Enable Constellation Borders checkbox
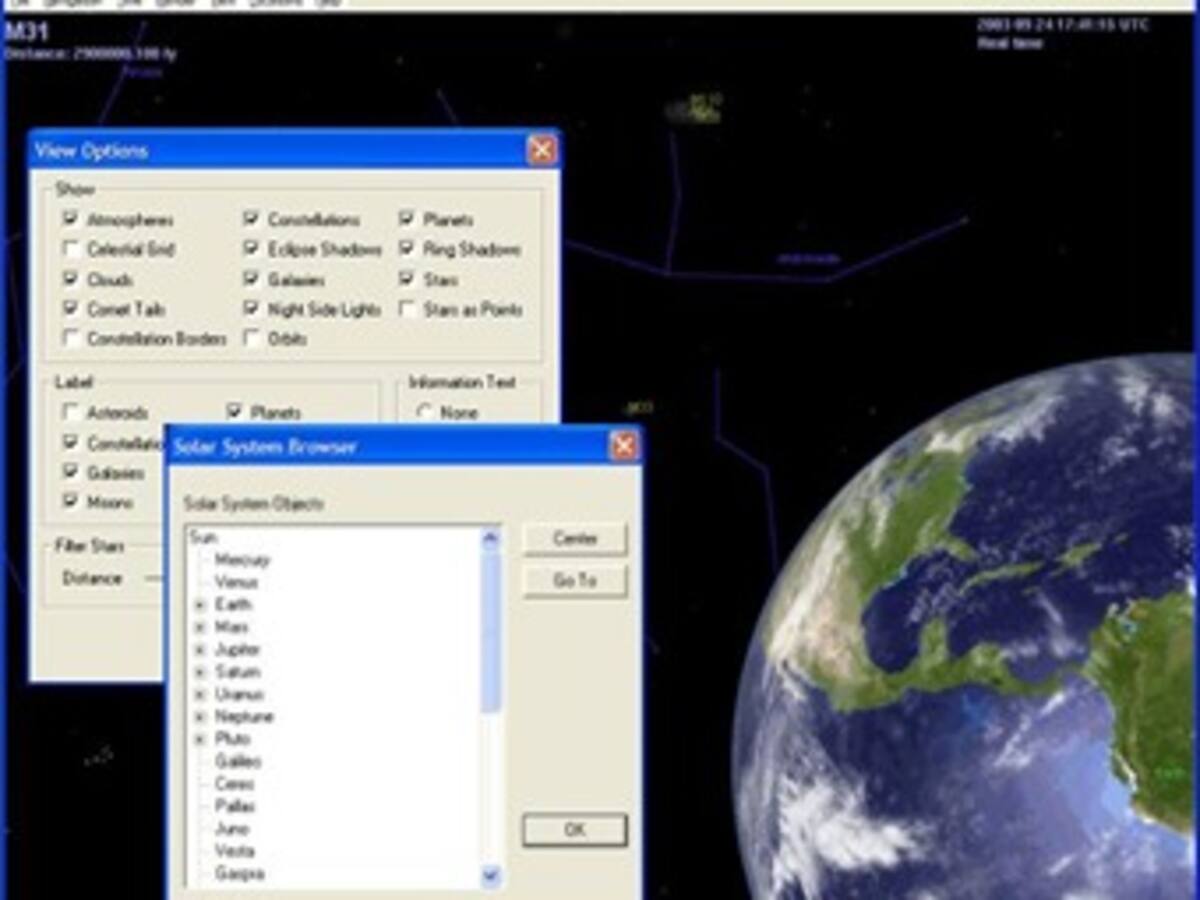This screenshot has height=900, width=1200. pos(71,339)
